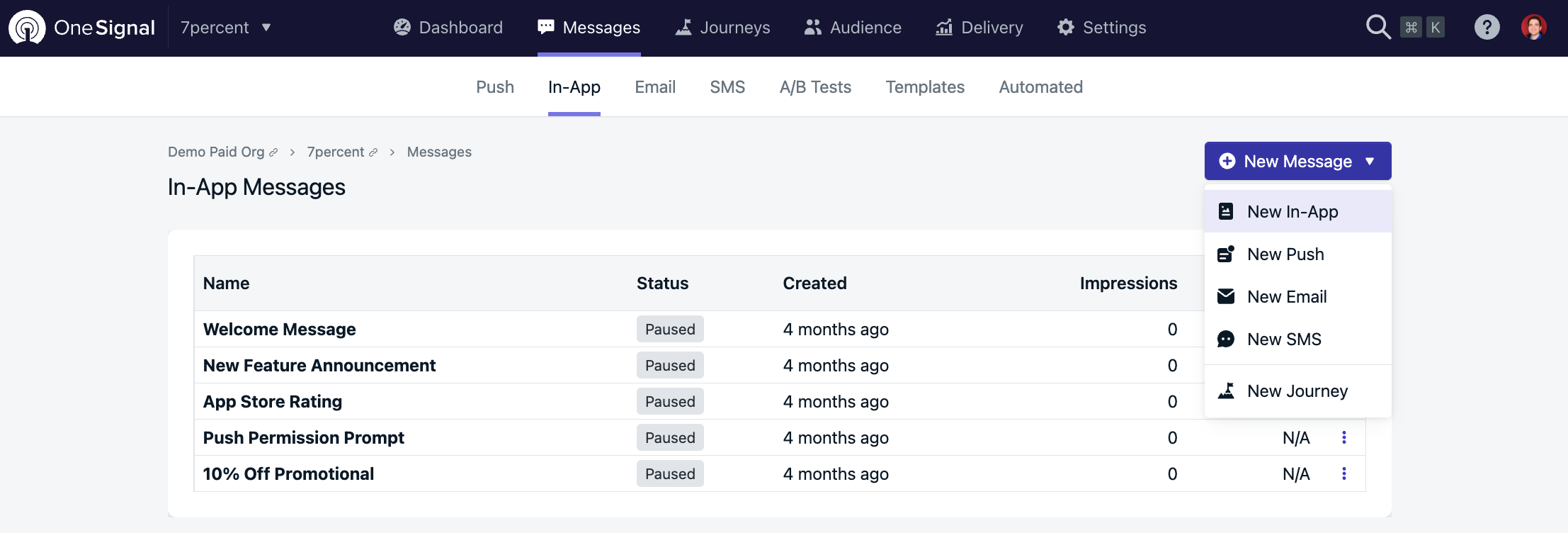Open the Welcome Message in-app message
The image size is (1568, 533).
tap(280, 330)
